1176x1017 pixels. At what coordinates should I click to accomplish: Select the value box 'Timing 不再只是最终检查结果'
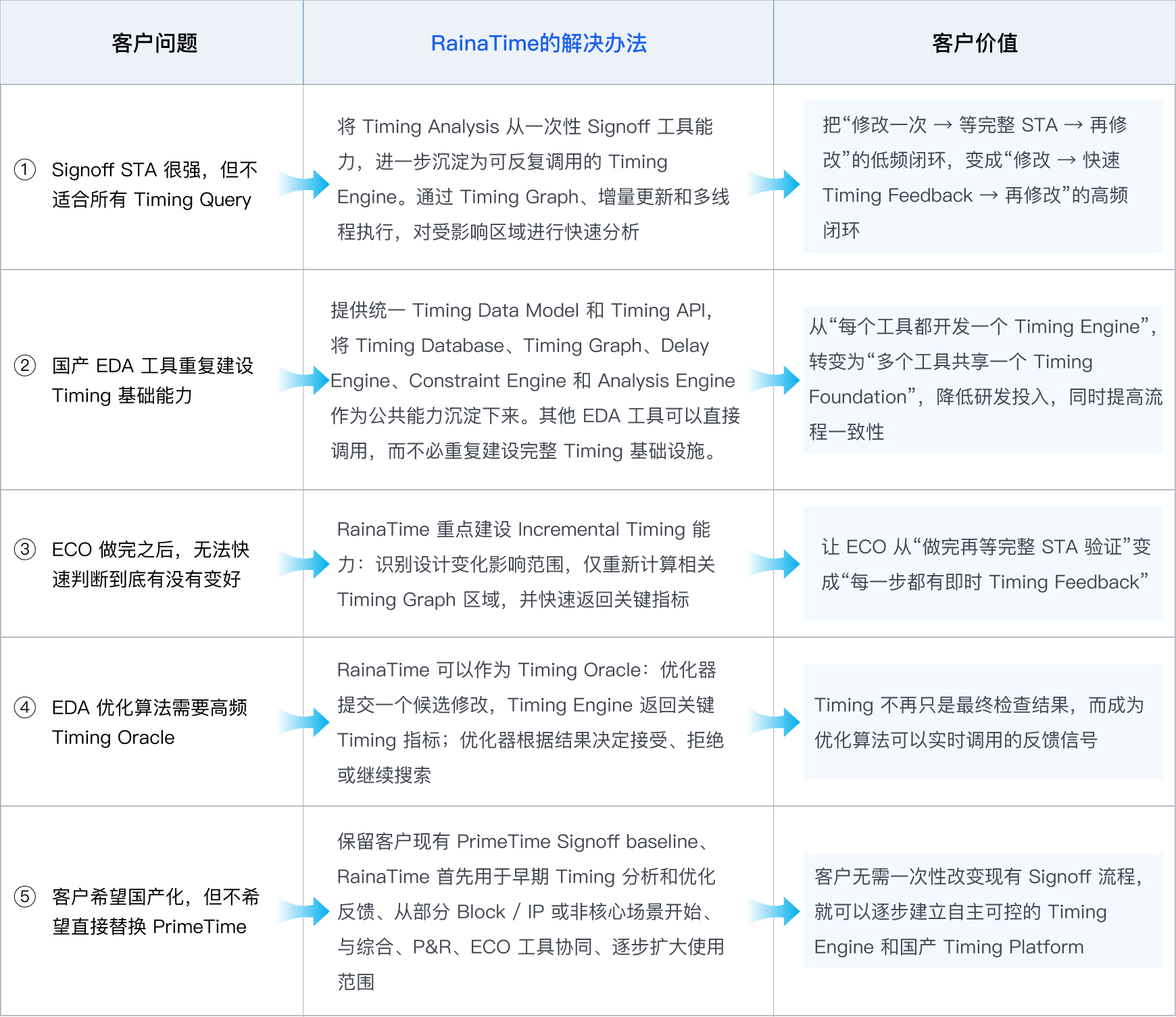pyautogui.click(x=983, y=722)
